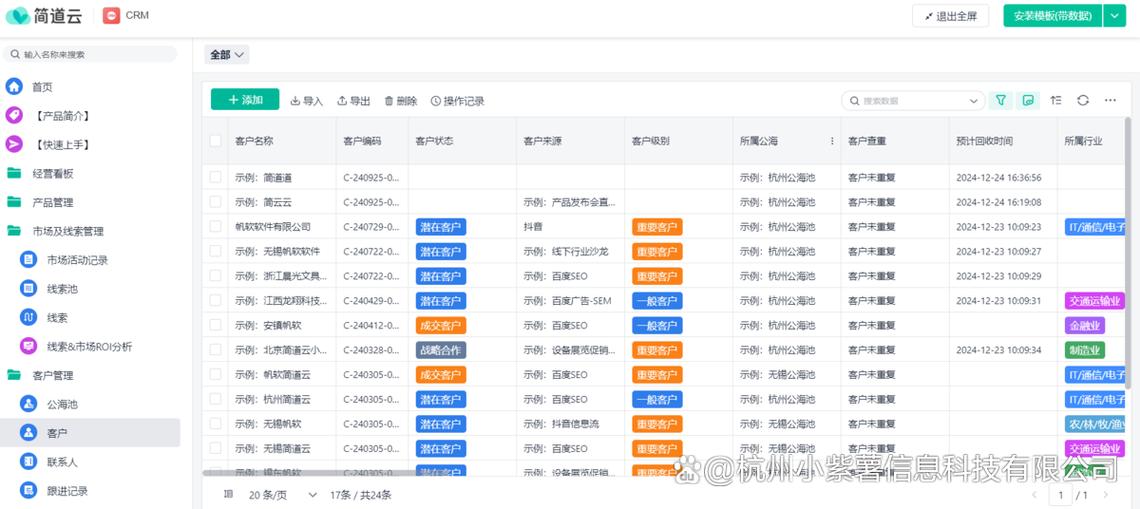The width and height of the screenshot is (1140, 509).
Task: Open 所属公海 column options dots
Action: (832, 141)
